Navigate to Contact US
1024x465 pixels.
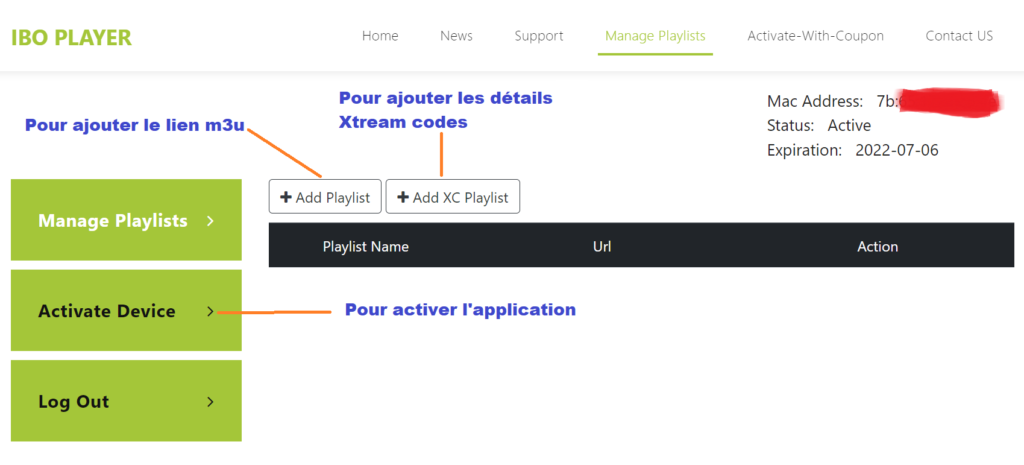coord(959,36)
